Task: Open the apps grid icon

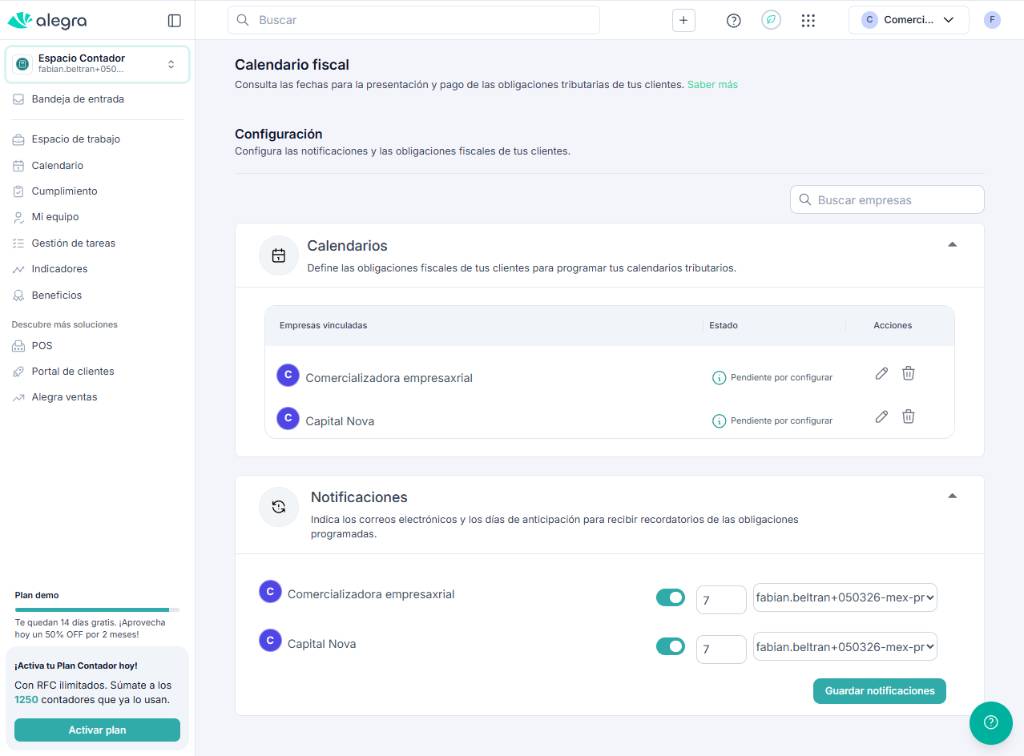Action: click(x=808, y=20)
